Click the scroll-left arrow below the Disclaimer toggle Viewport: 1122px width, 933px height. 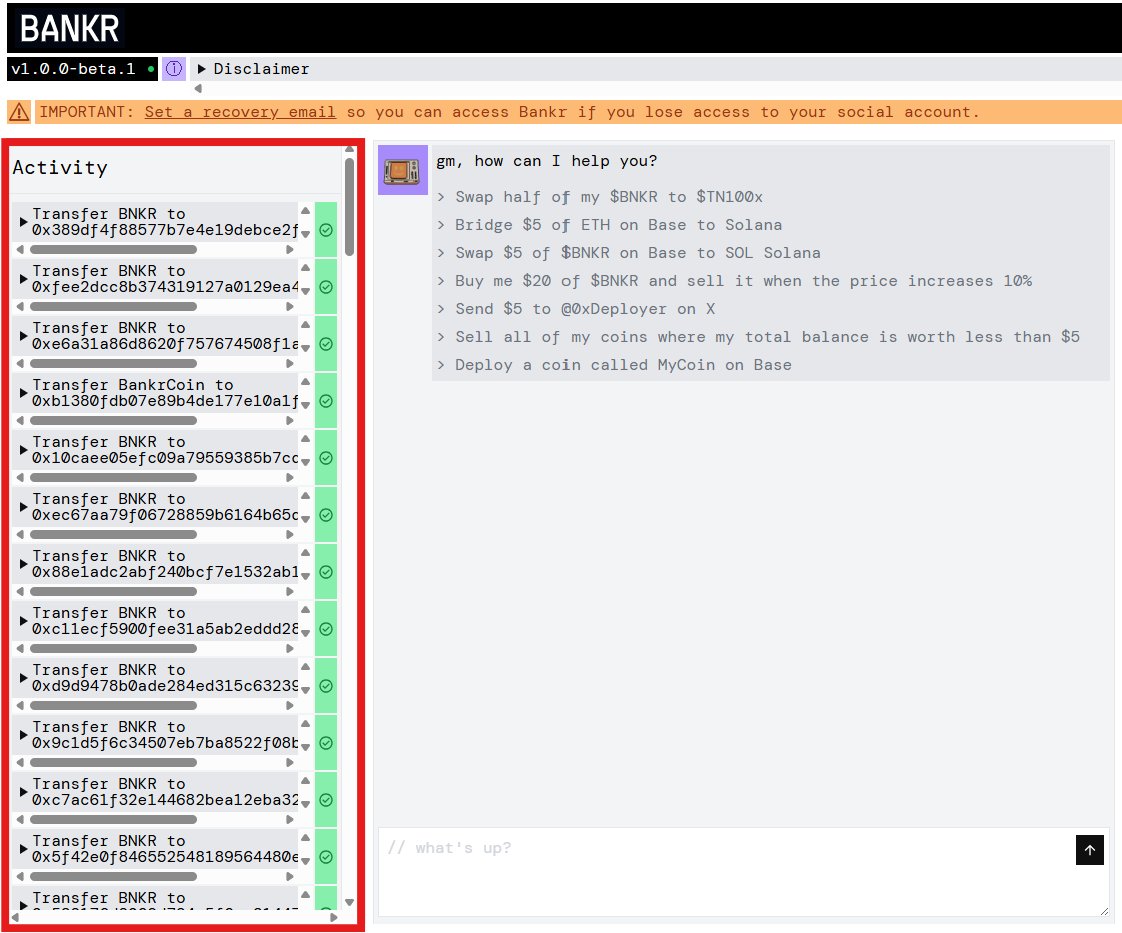[x=198, y=89]
